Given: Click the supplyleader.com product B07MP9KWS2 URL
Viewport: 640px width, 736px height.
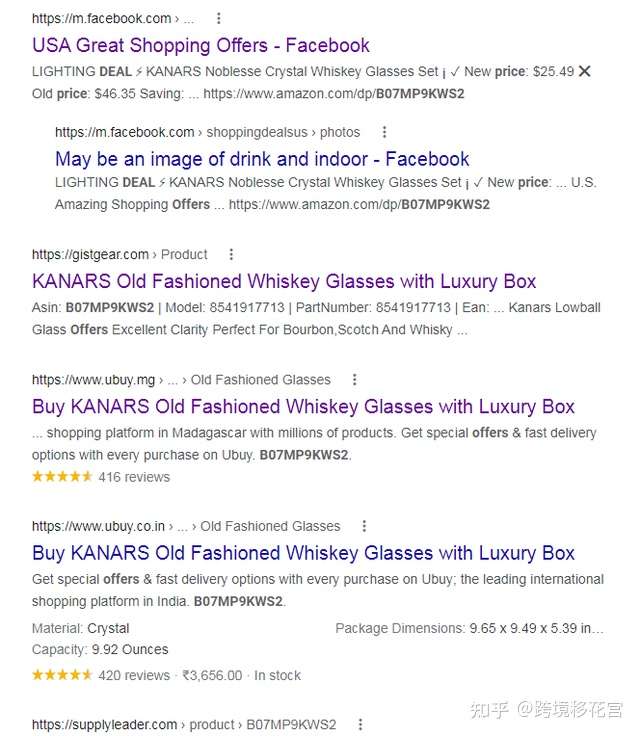Looking at the screenshot, I should 184,724.
